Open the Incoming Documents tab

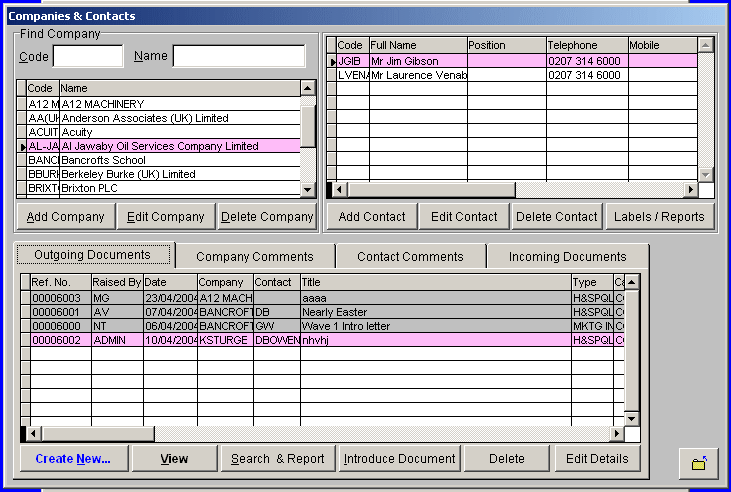[x=567, y=257]
